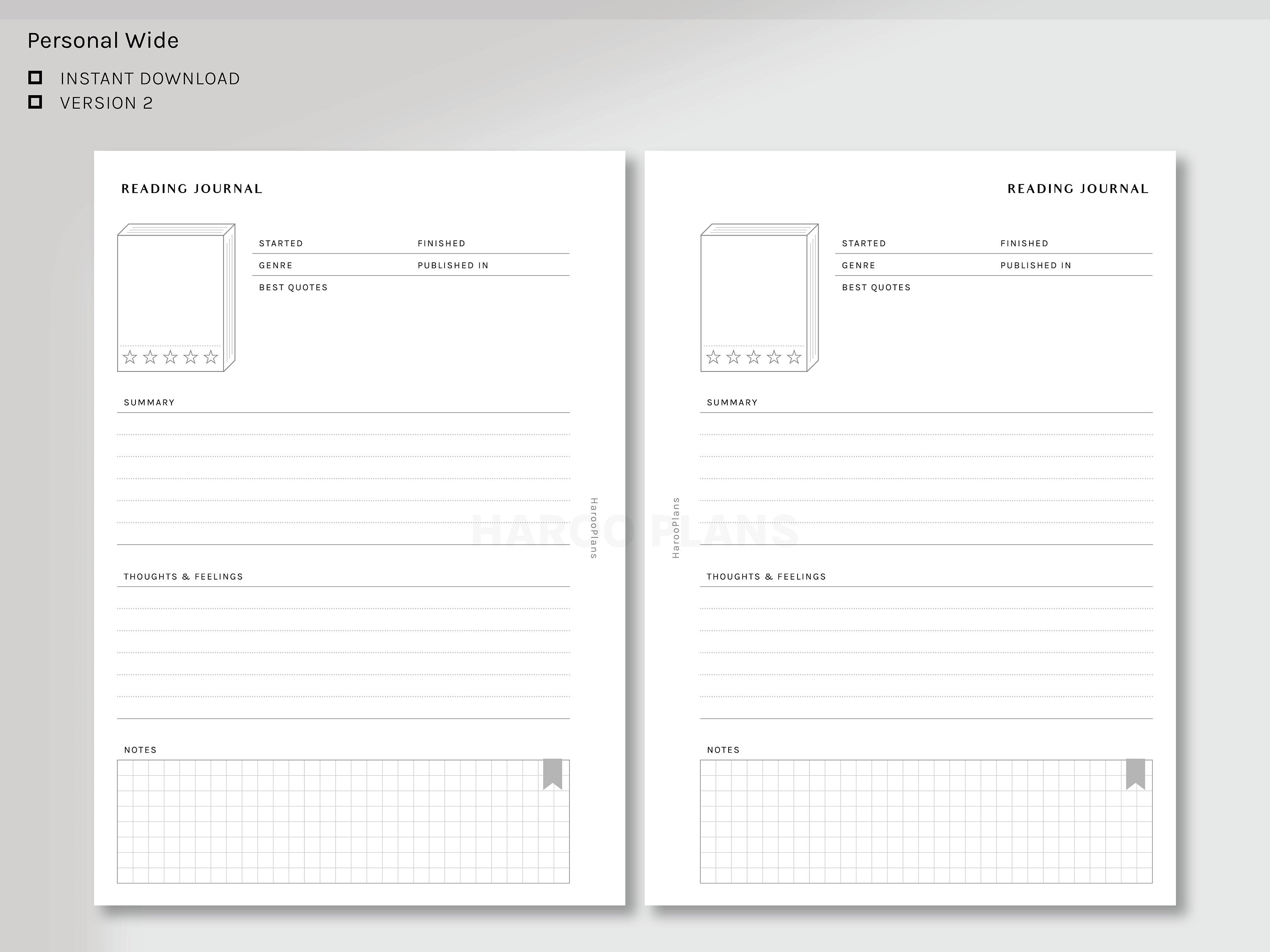Click the 'GENRE' field on the left page
The image size is (1270, 952).
(x=332, y=265)
